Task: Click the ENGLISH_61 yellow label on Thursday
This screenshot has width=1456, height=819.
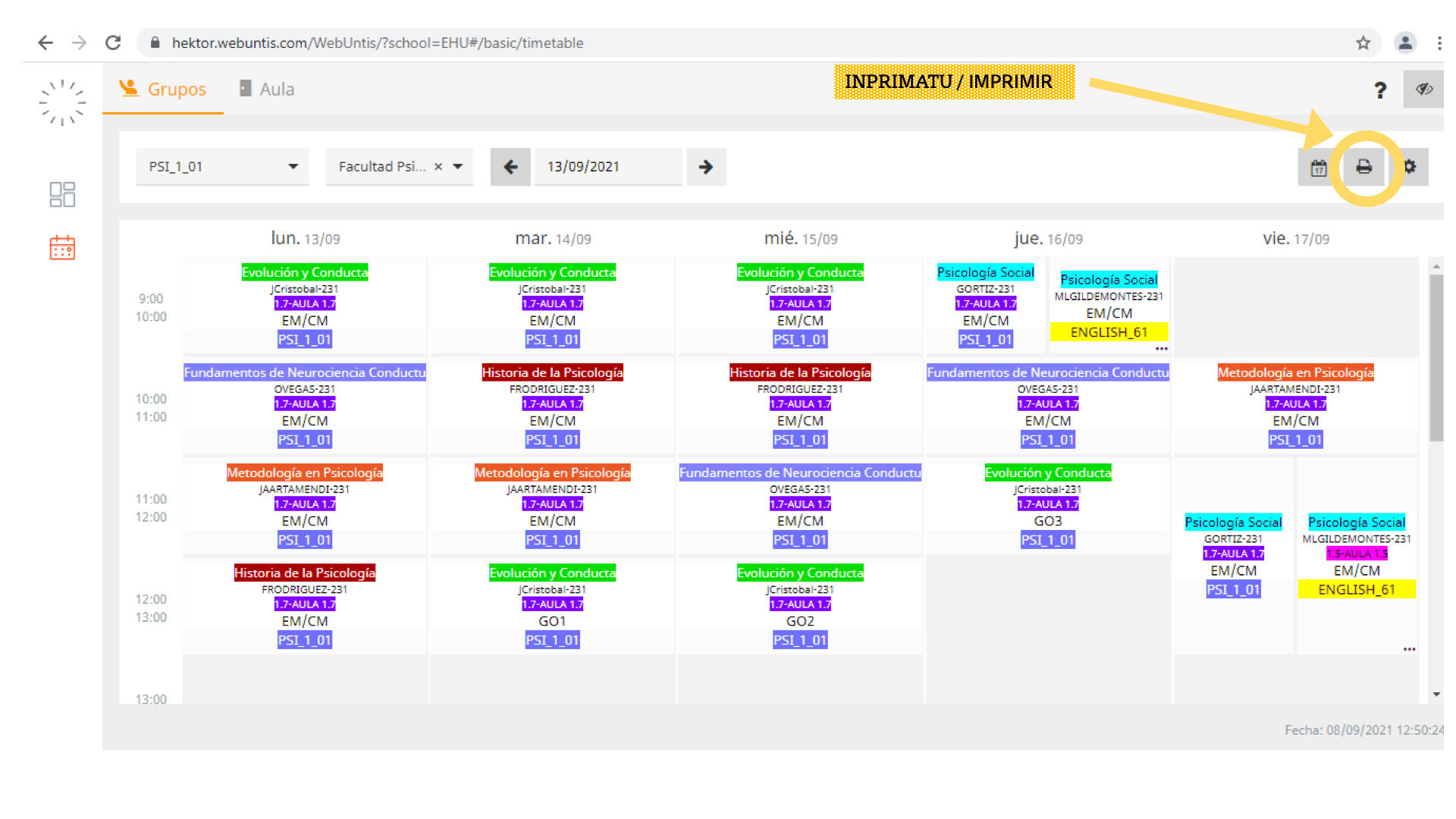Action: click(x=1109, y=332)
